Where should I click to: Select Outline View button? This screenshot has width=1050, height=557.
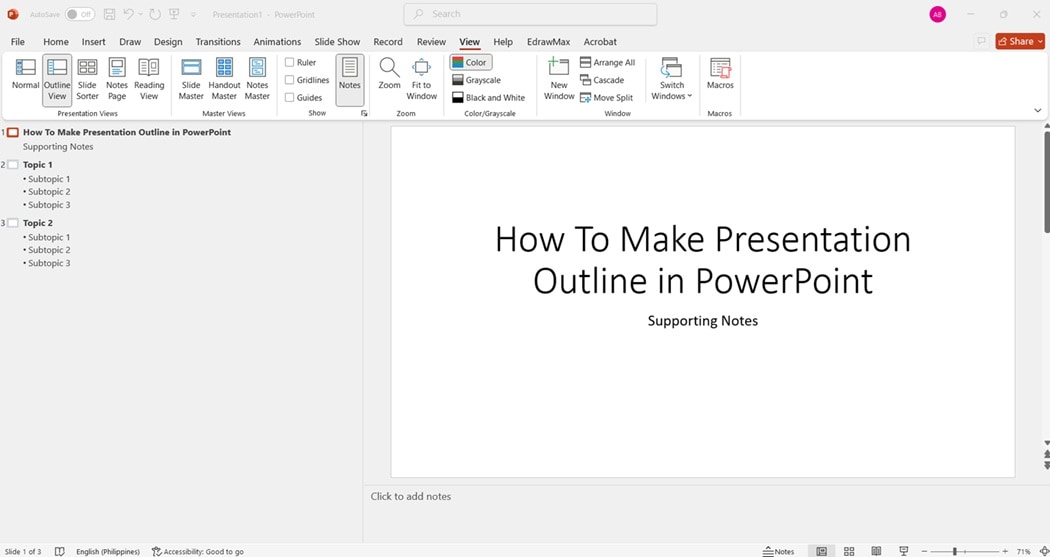coord(57,80)
